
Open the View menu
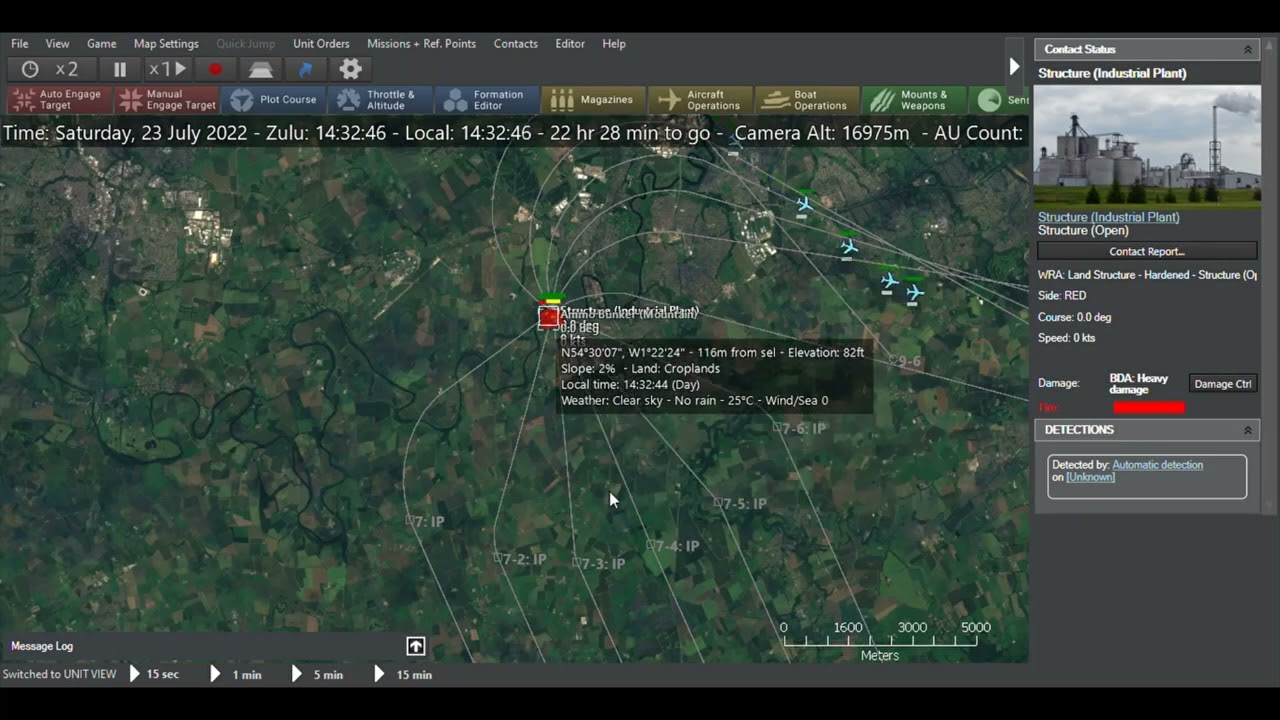57,44
